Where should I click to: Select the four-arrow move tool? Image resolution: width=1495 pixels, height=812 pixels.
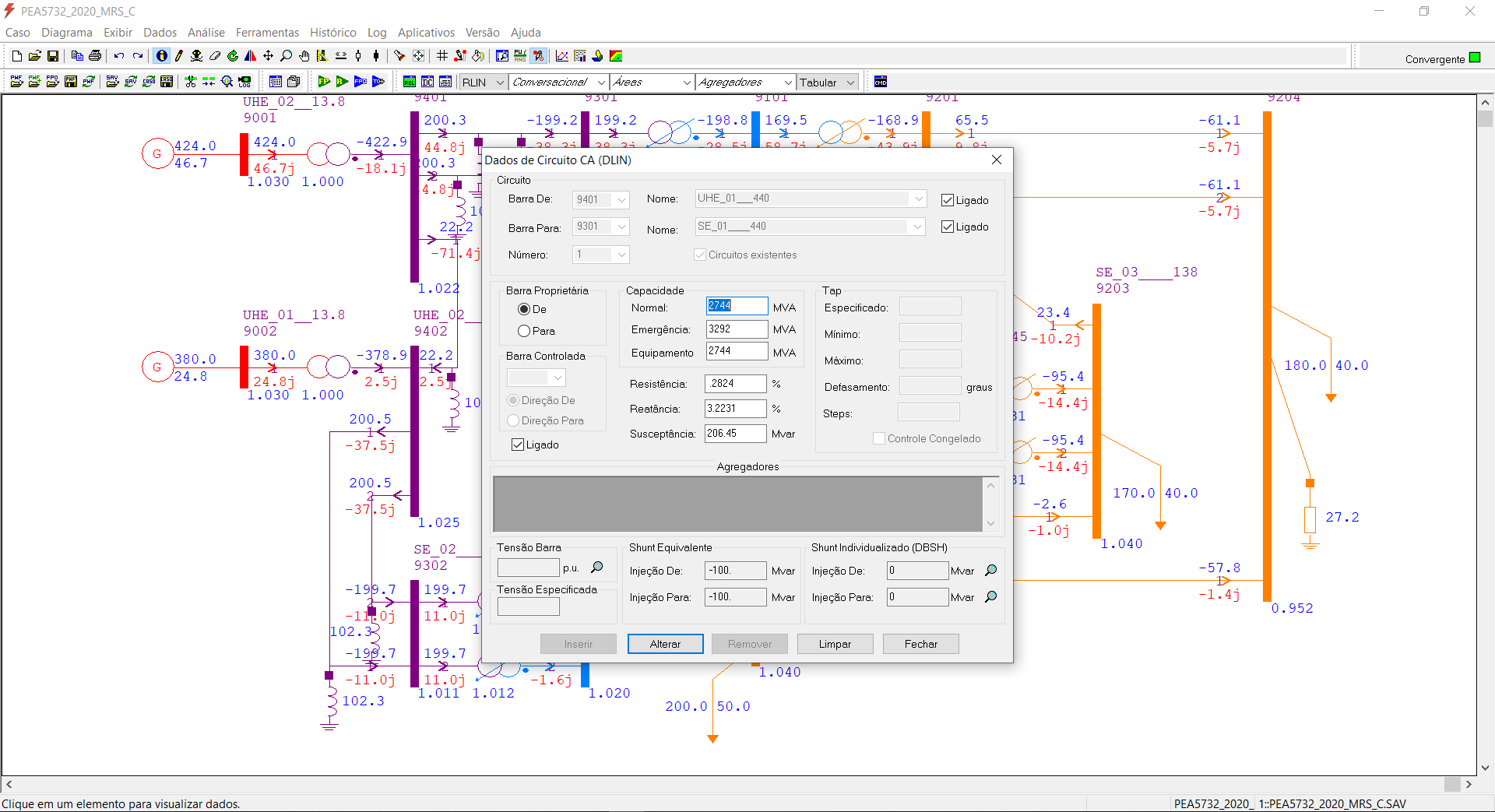[269, 56]
